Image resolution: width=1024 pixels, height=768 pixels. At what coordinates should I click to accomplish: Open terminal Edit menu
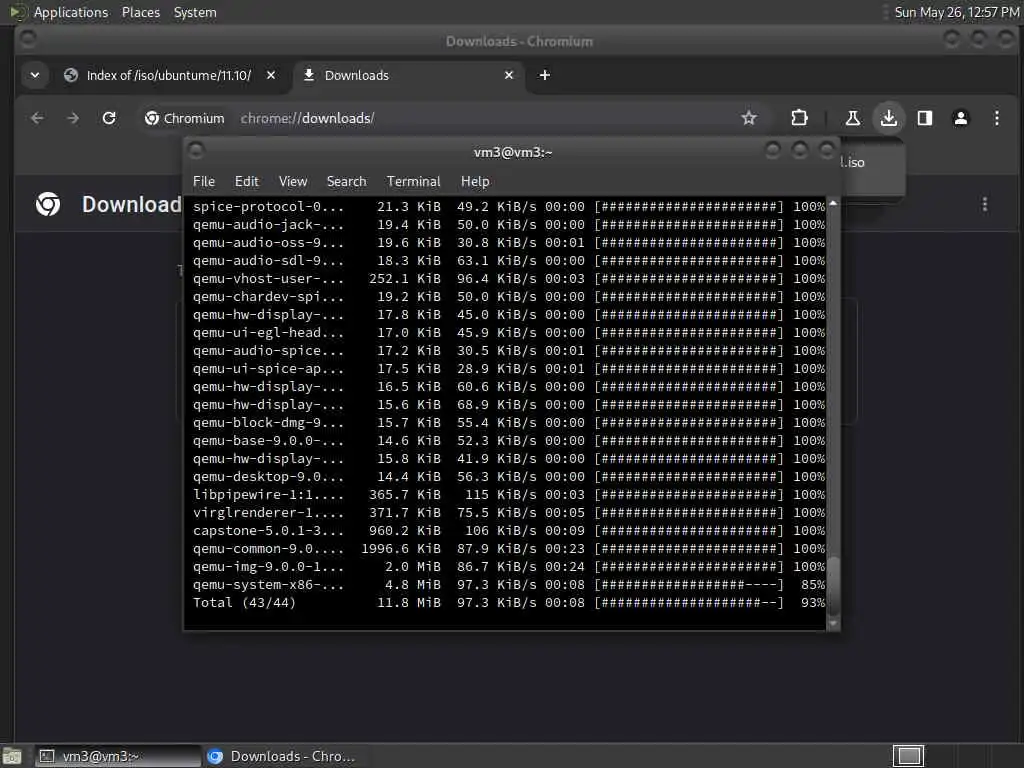[x=247, y=182]
